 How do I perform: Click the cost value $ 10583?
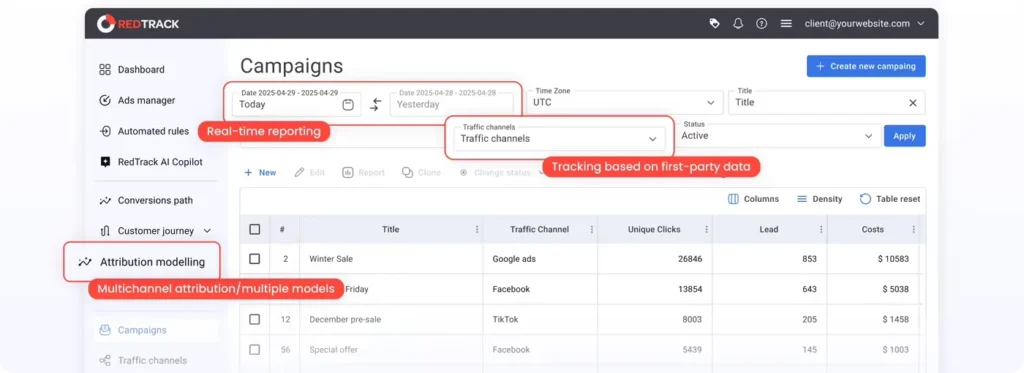click(x=893, y=259)
